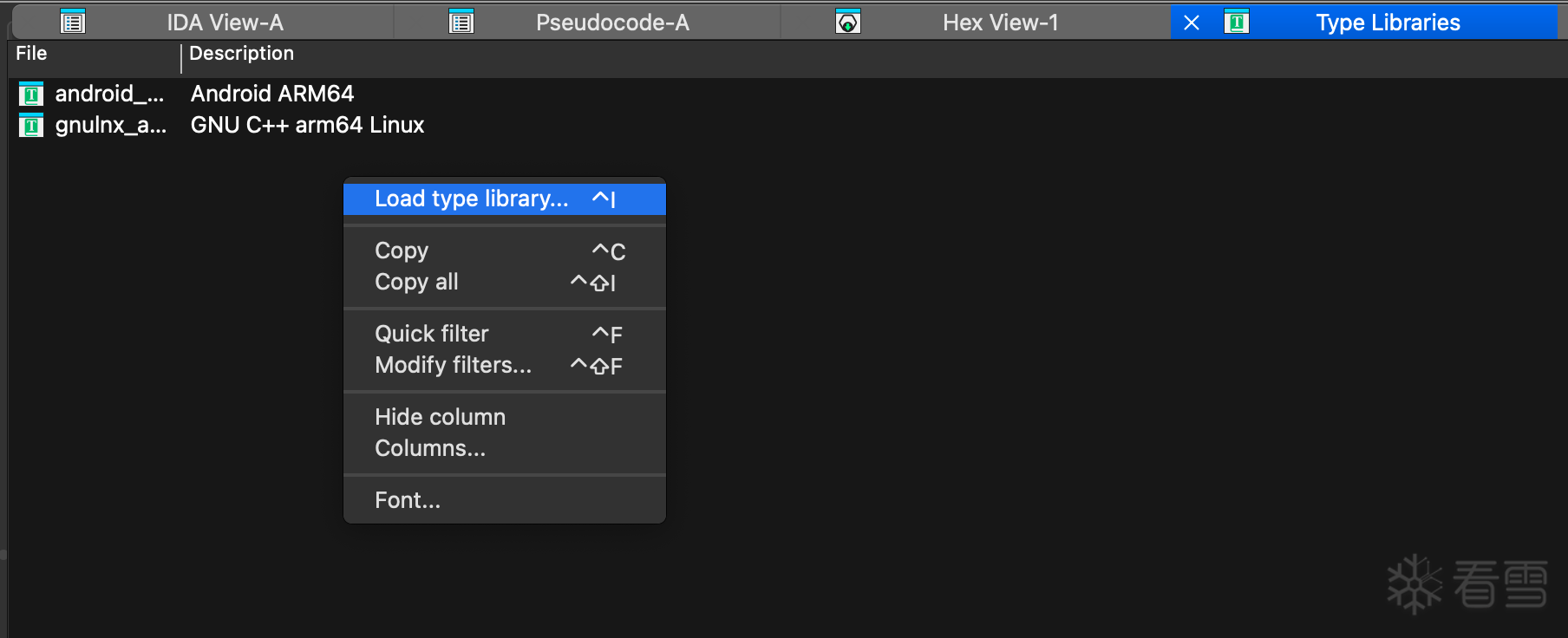Click the IDA View-A tab icon

pyautogui.click(x=73, y=23)
